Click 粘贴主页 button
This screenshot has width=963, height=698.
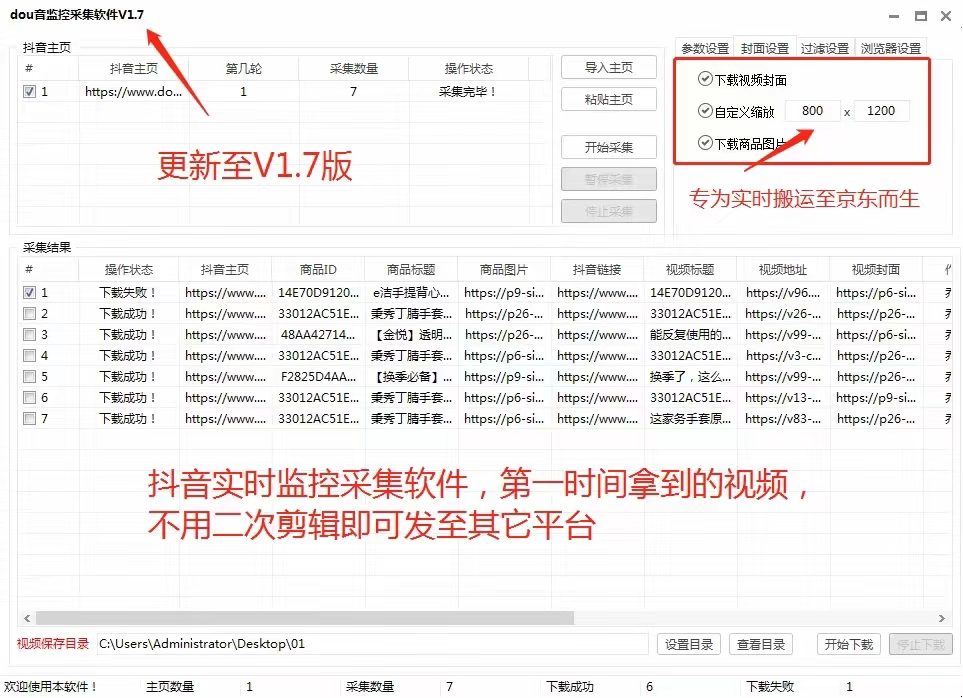click(609, 99)
